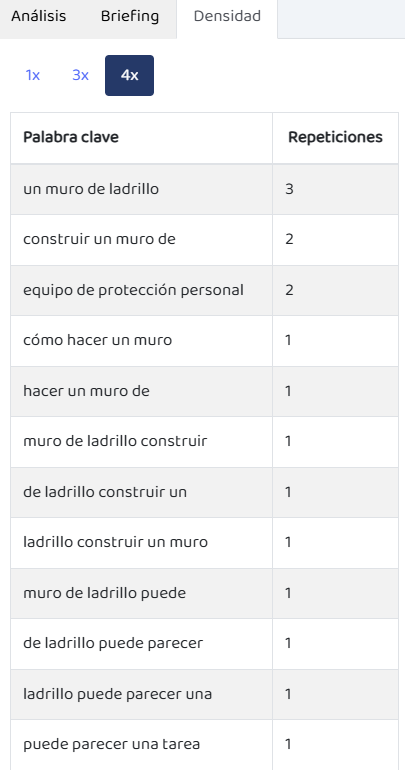Select 'de ladrillo puede parecer' keyword
Image resolution: width=405 pixels, height=770 pixels.
(x=113, y=643)
